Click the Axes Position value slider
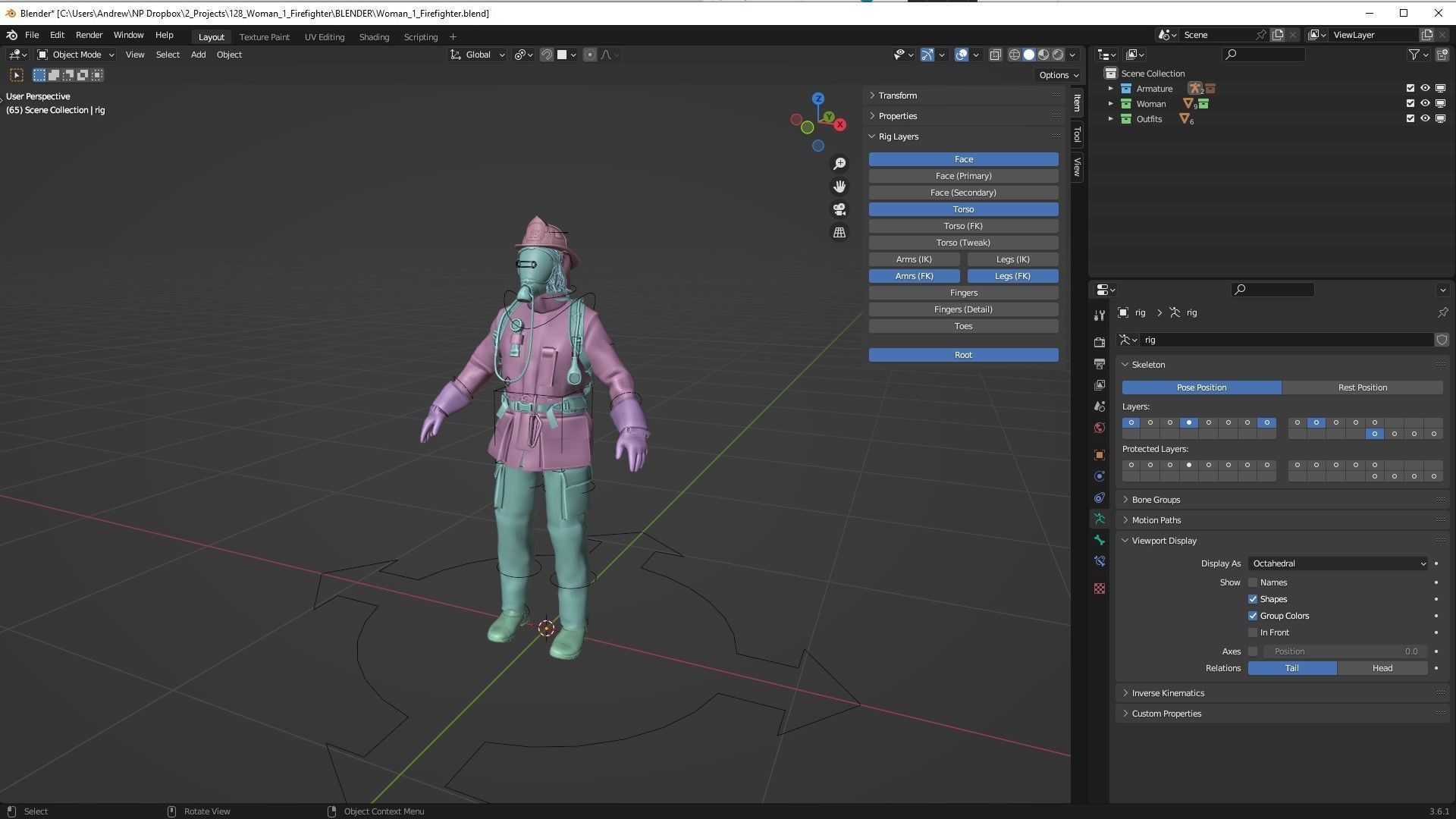 tap(1345, 651)
